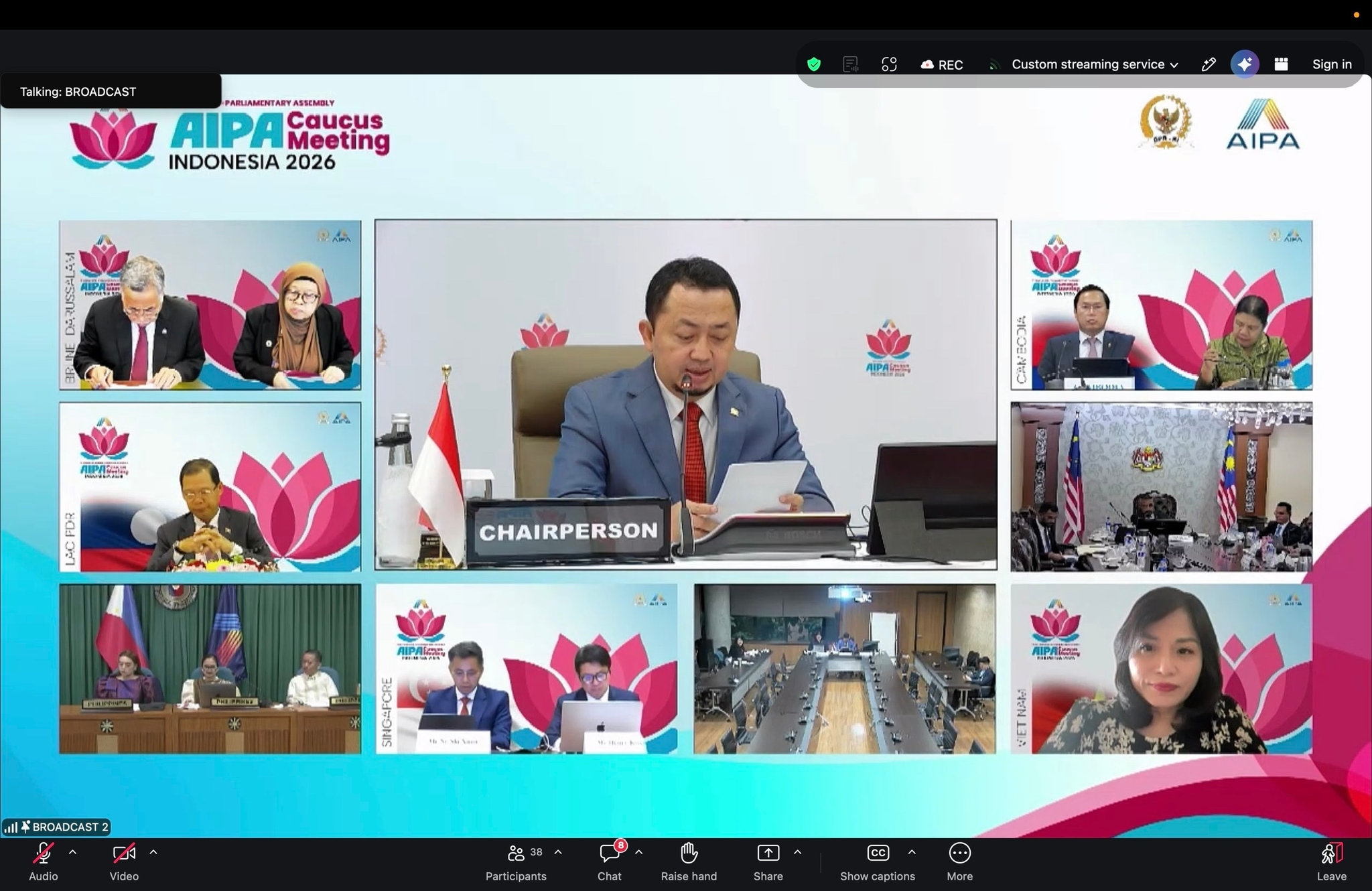Image resolution: width=1372 pixels, height=891 pixels.
Task: Open the Participants panel
Action: pos(516,862)
